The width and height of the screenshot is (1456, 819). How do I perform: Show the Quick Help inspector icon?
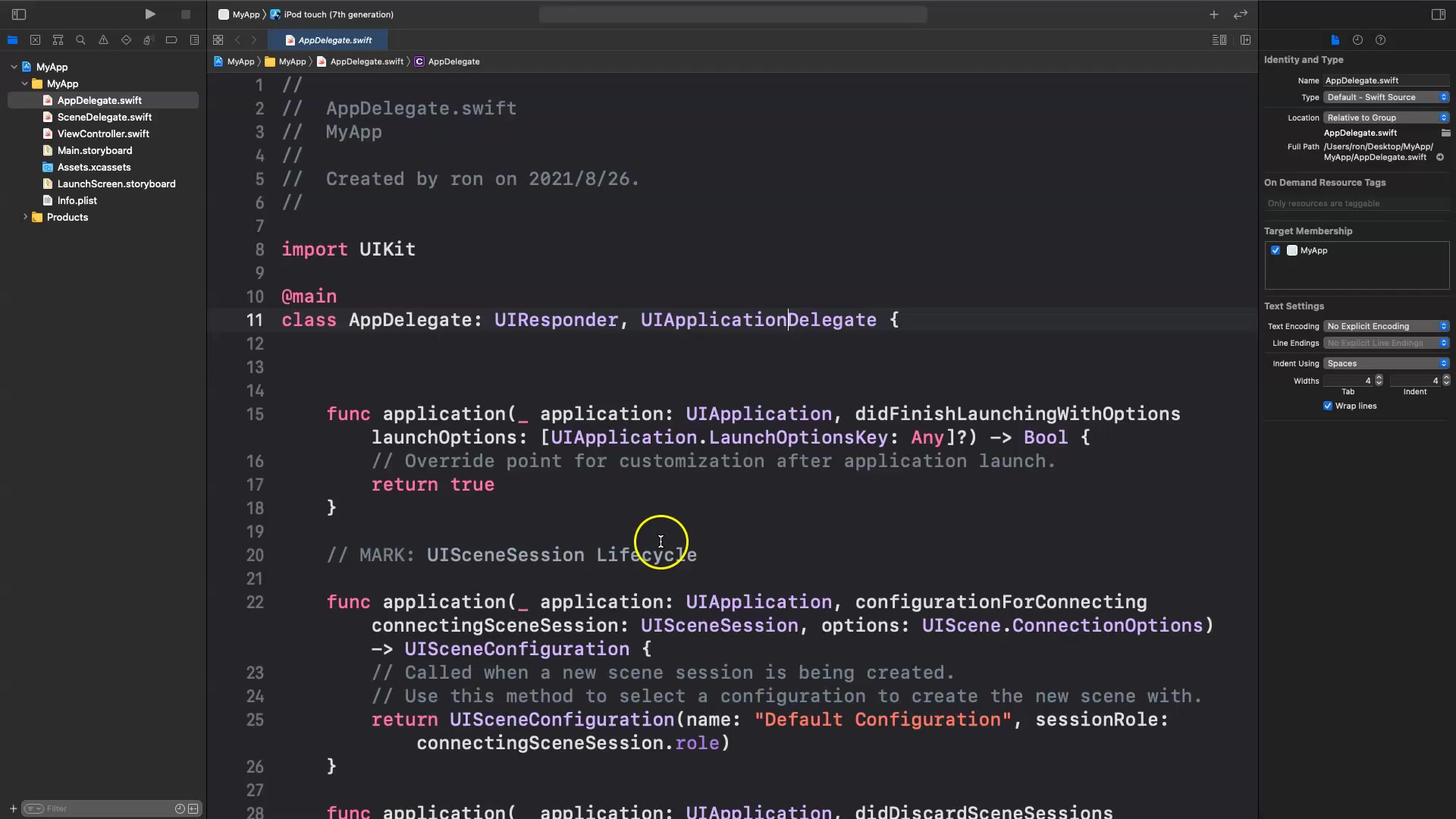point(1380,40)
